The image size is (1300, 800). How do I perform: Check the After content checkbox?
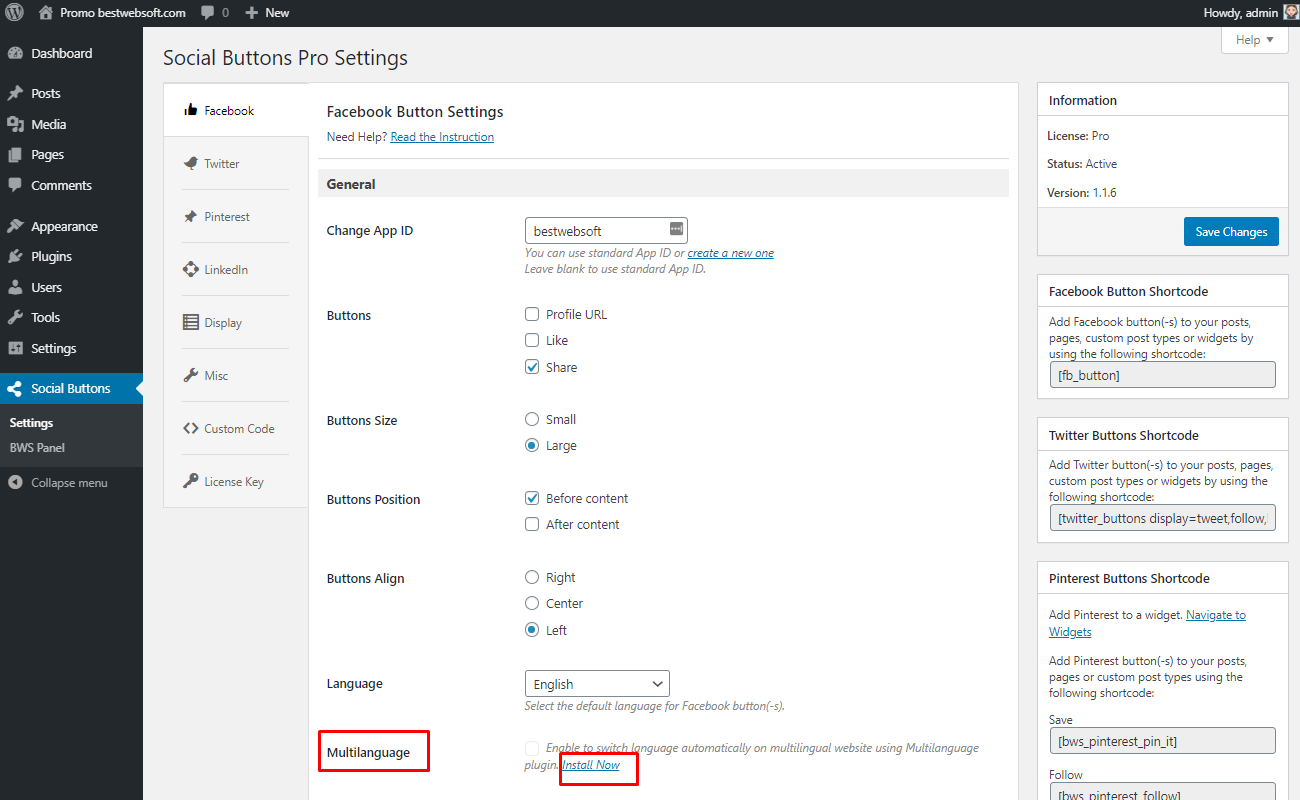click(x=532, y=524)
